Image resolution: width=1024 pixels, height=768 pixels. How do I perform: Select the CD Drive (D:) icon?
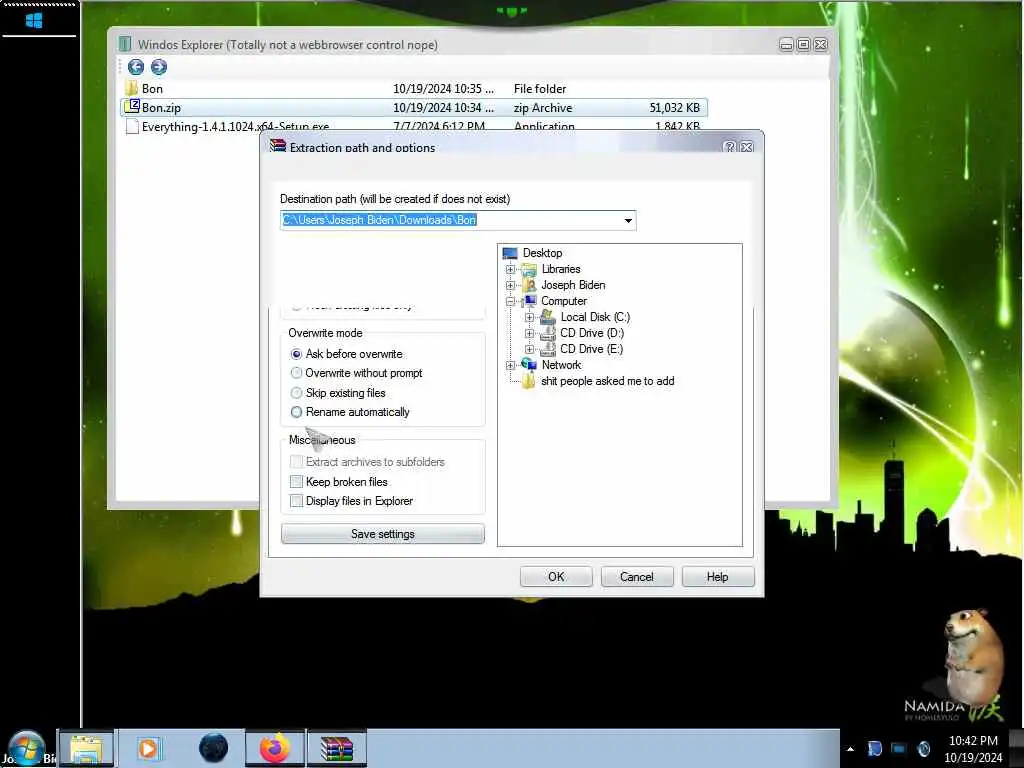tap(548, 332)
